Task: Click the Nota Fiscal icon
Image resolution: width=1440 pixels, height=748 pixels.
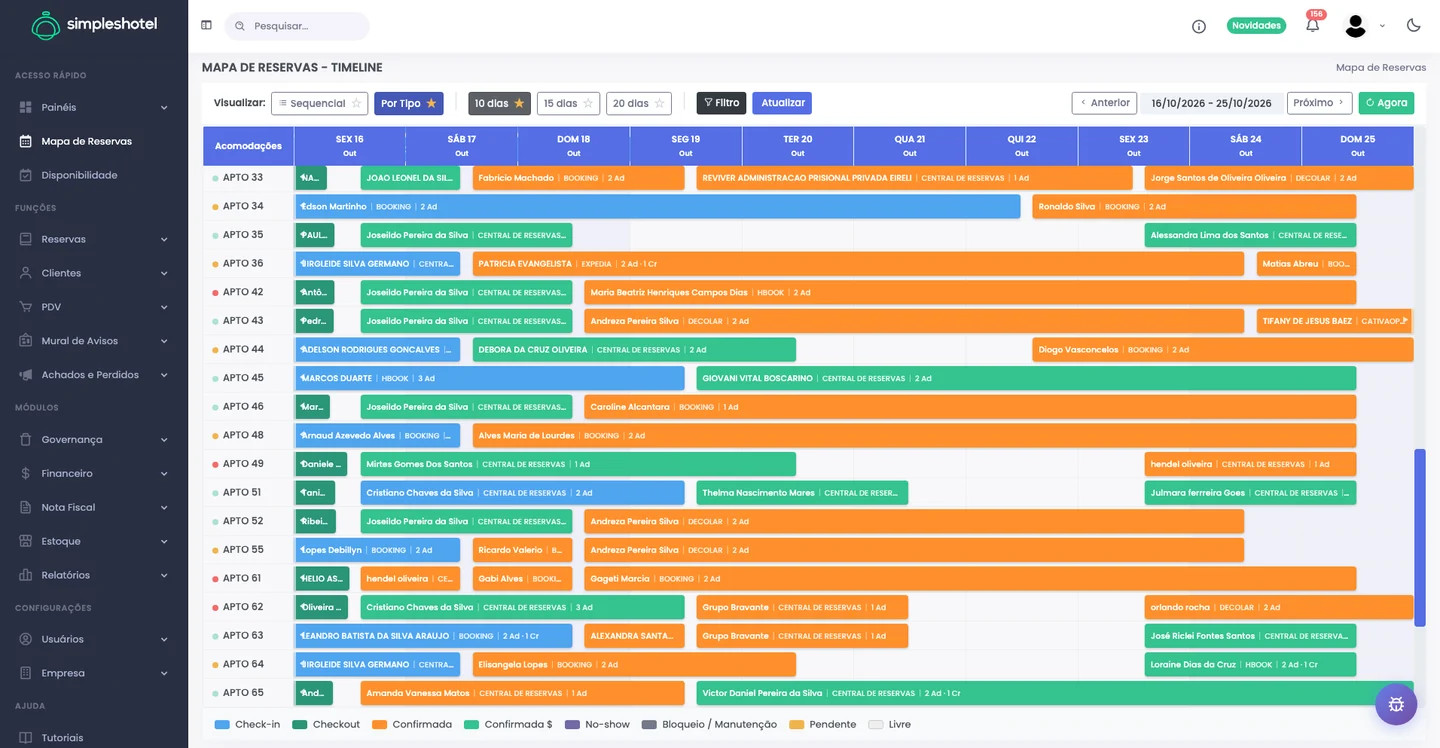Action: coord(25,507)
